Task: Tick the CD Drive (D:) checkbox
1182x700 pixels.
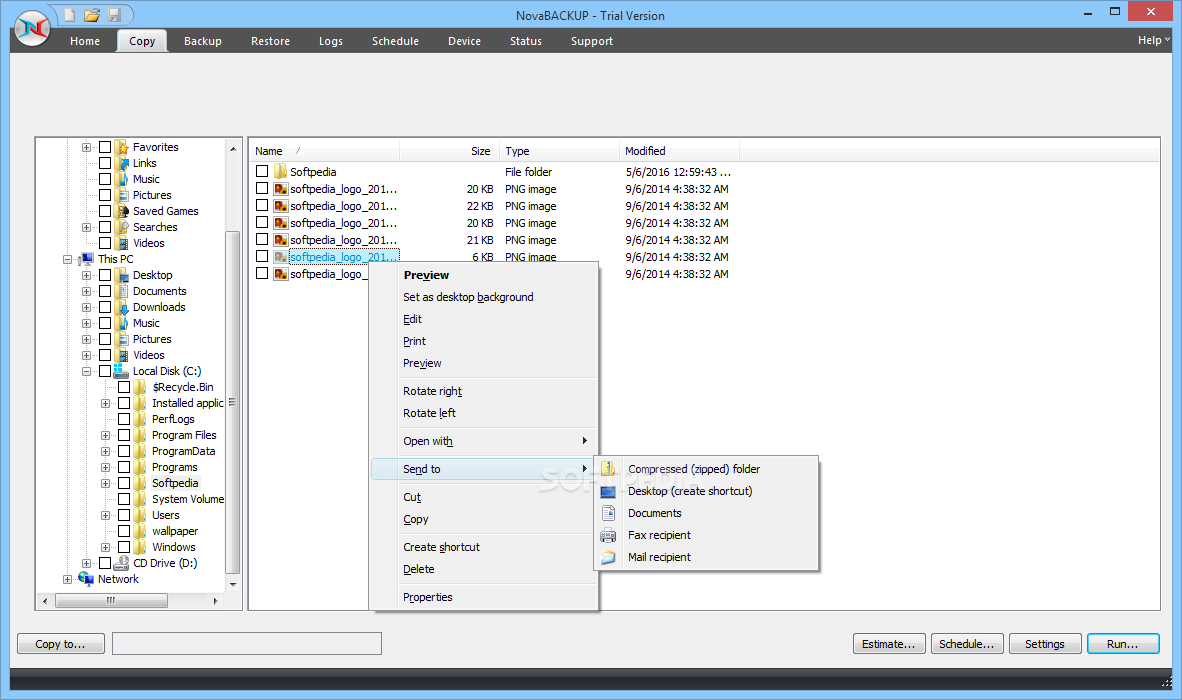Action: [x=106, y=563]
